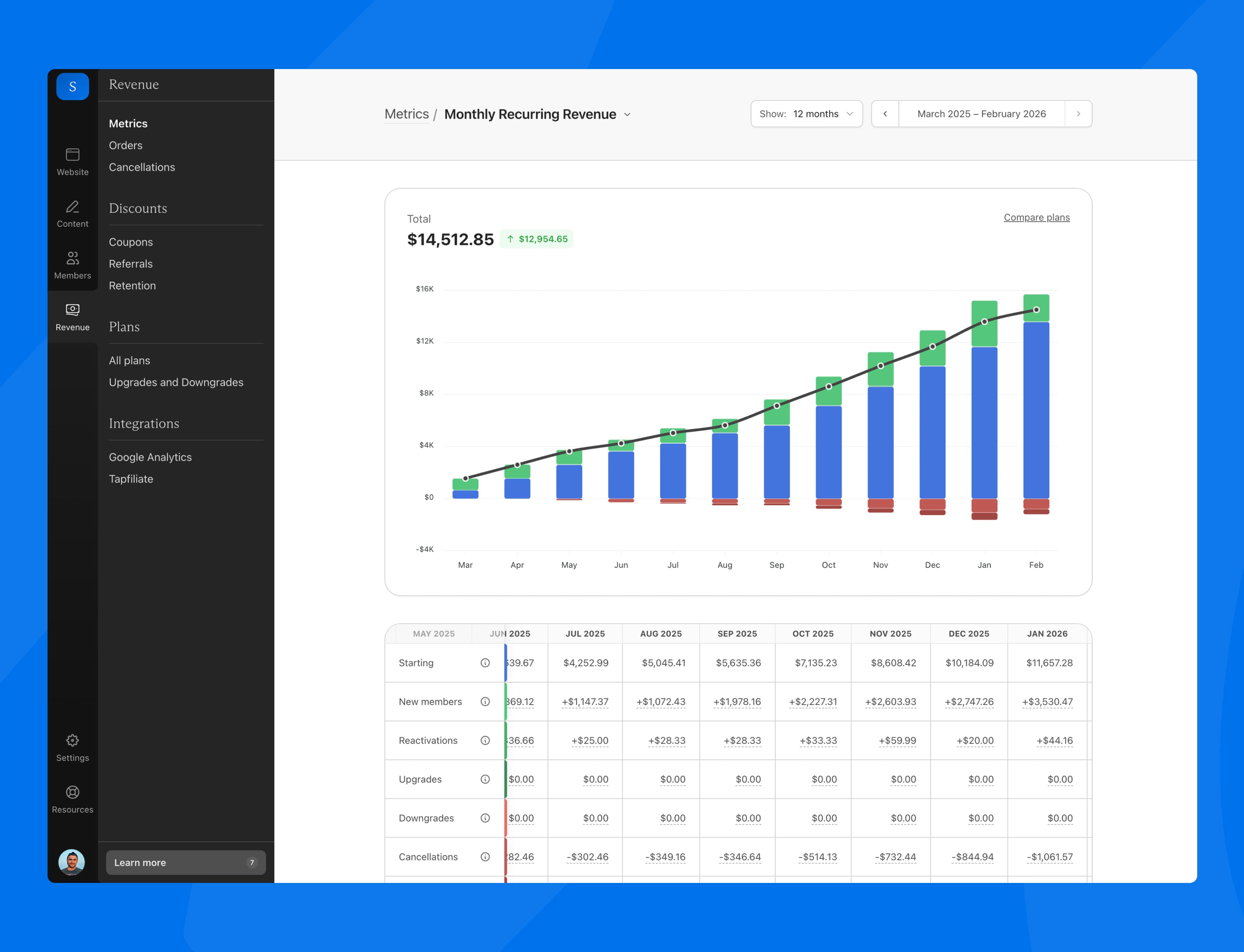
Task: Go to next date range arrow
Action: pyautogui.click(x=1078, y=114)
